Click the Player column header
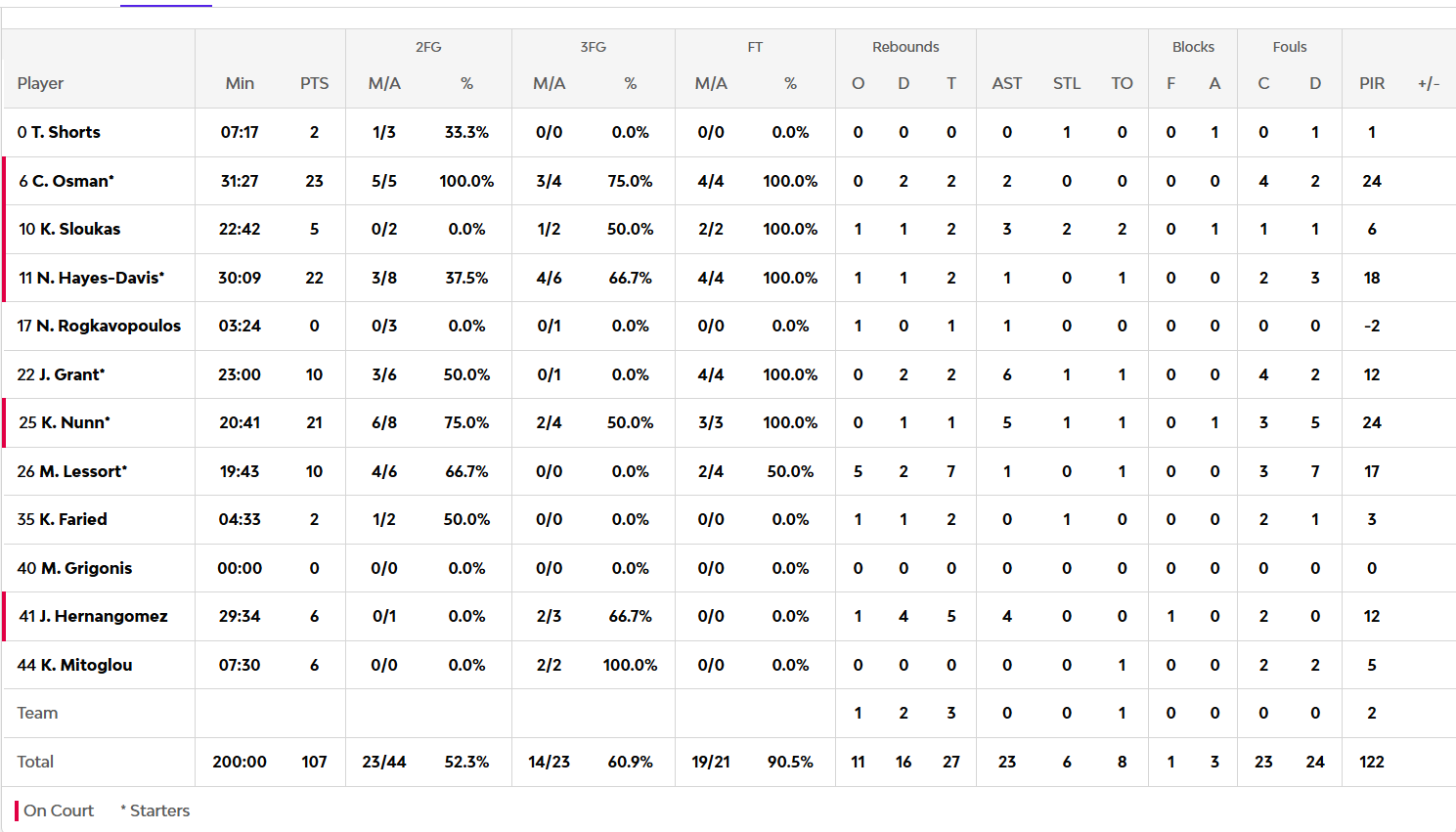The height and width of the screenshot is (832, 1456). [40, 83]
